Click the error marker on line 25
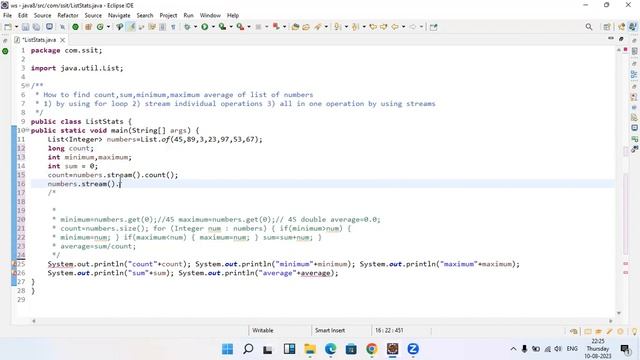The image size is (640, 360). pos(15,264)
